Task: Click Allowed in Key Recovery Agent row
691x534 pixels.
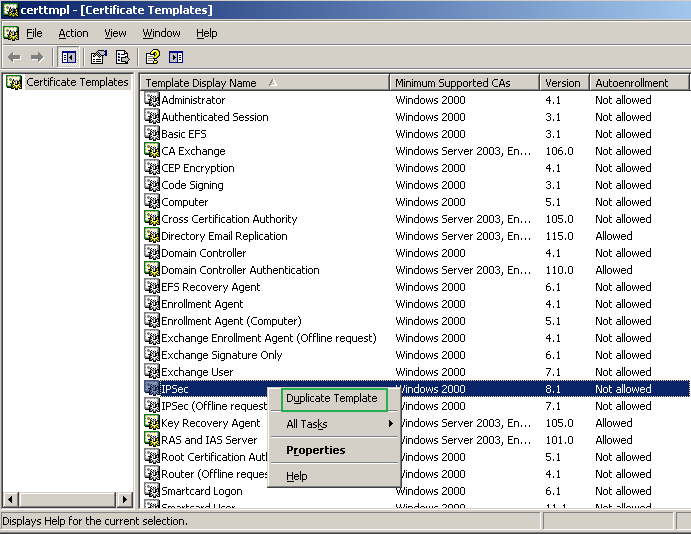Action: [613, 423]
